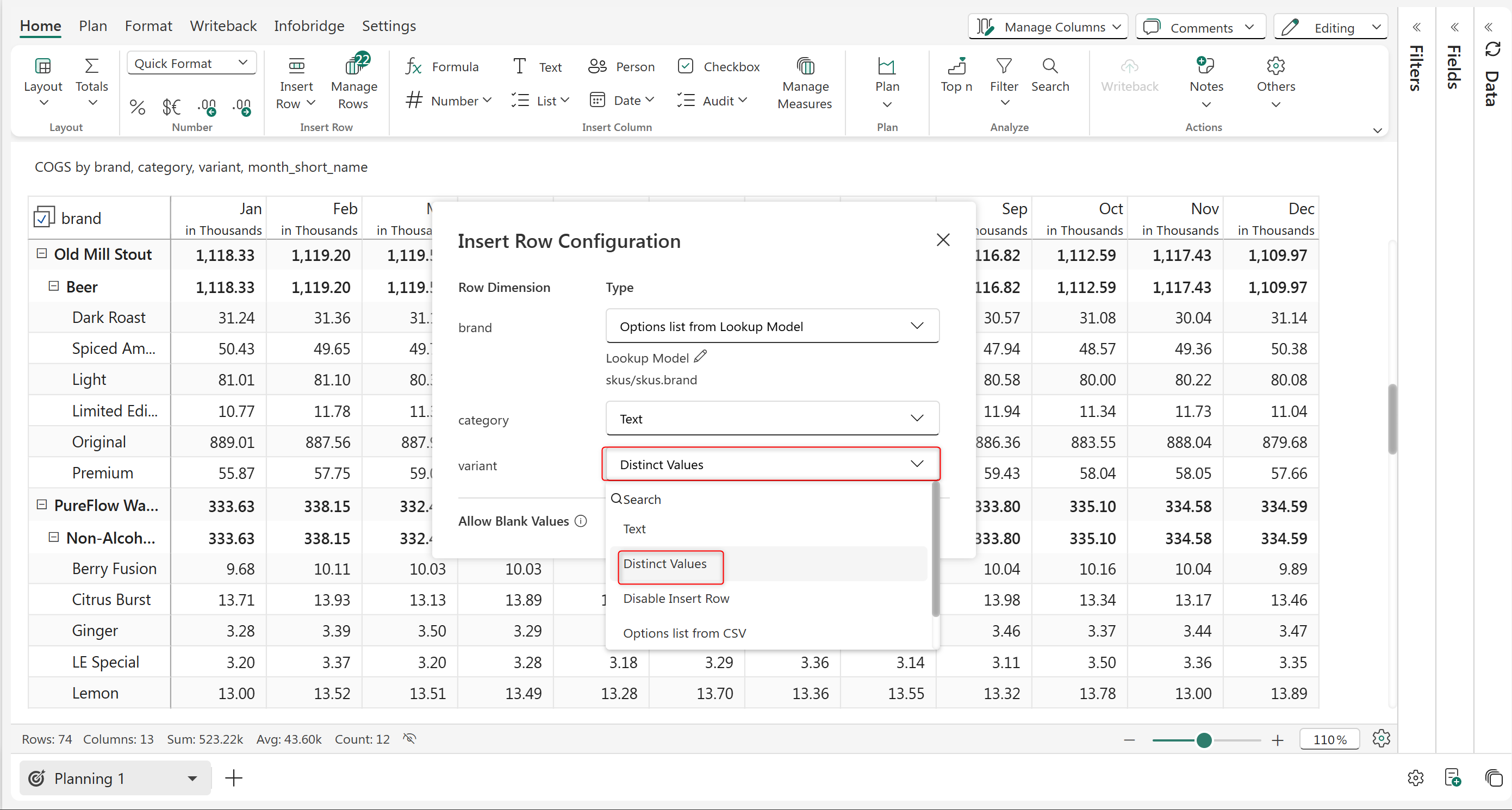1512x810 pixels.
Task: Click the currency format icon
Action: (171, 107)
